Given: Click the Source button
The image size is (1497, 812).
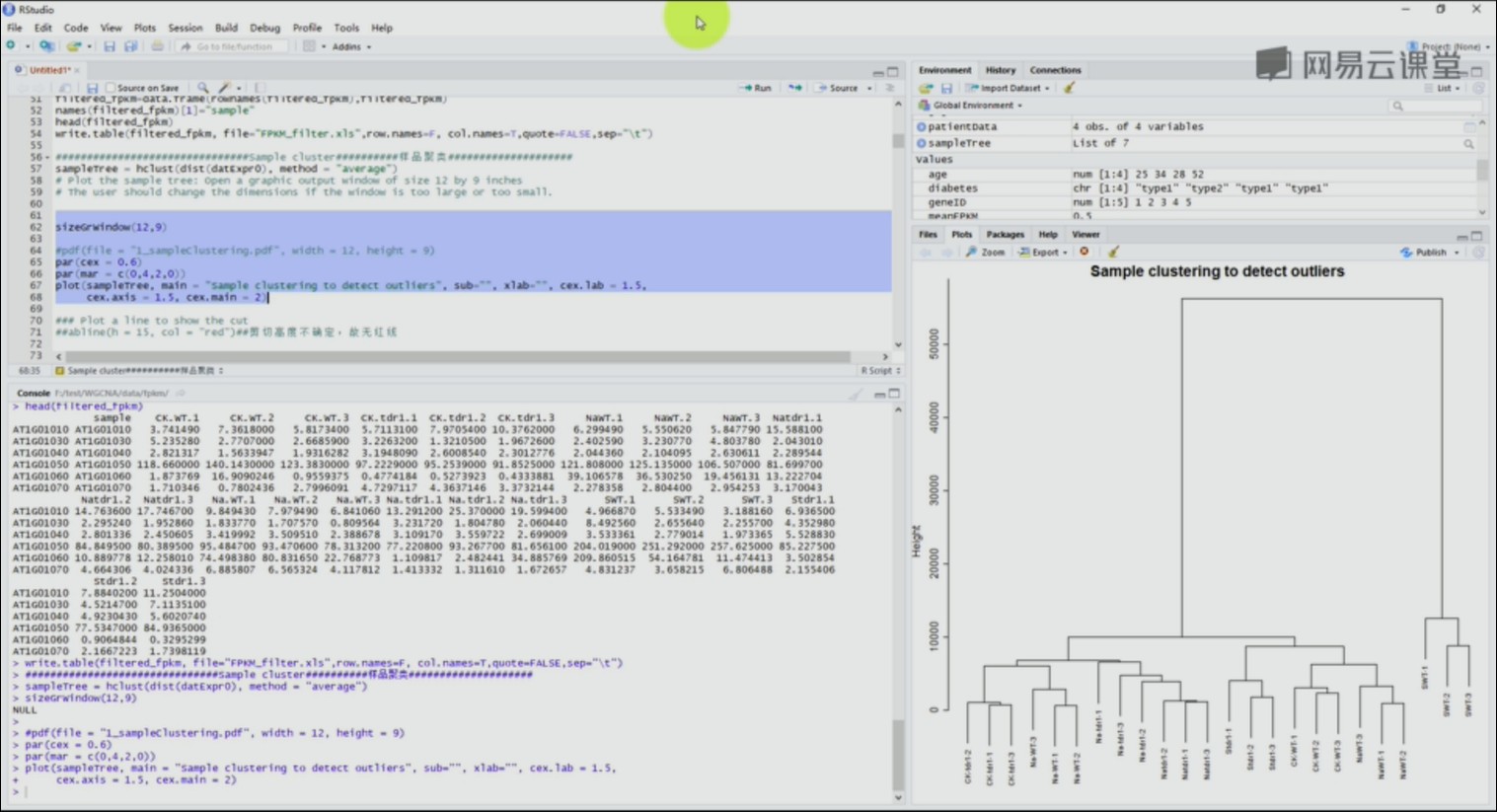Looking at the screenshot, I should click(838, 88).
